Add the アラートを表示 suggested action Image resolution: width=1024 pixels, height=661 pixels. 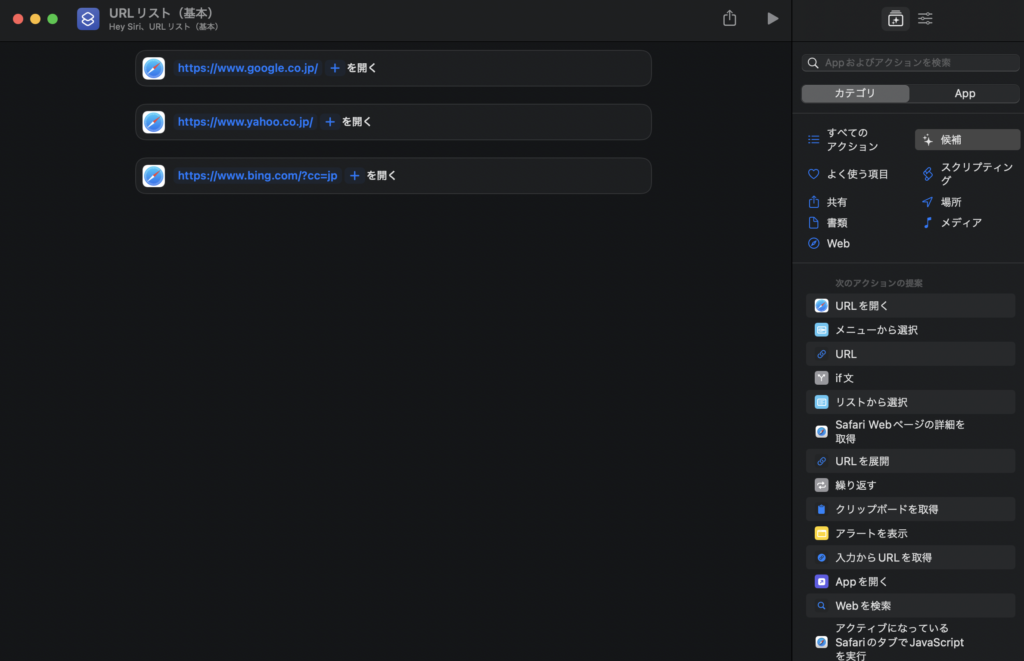pyautogui.click(x=871, y=533)
